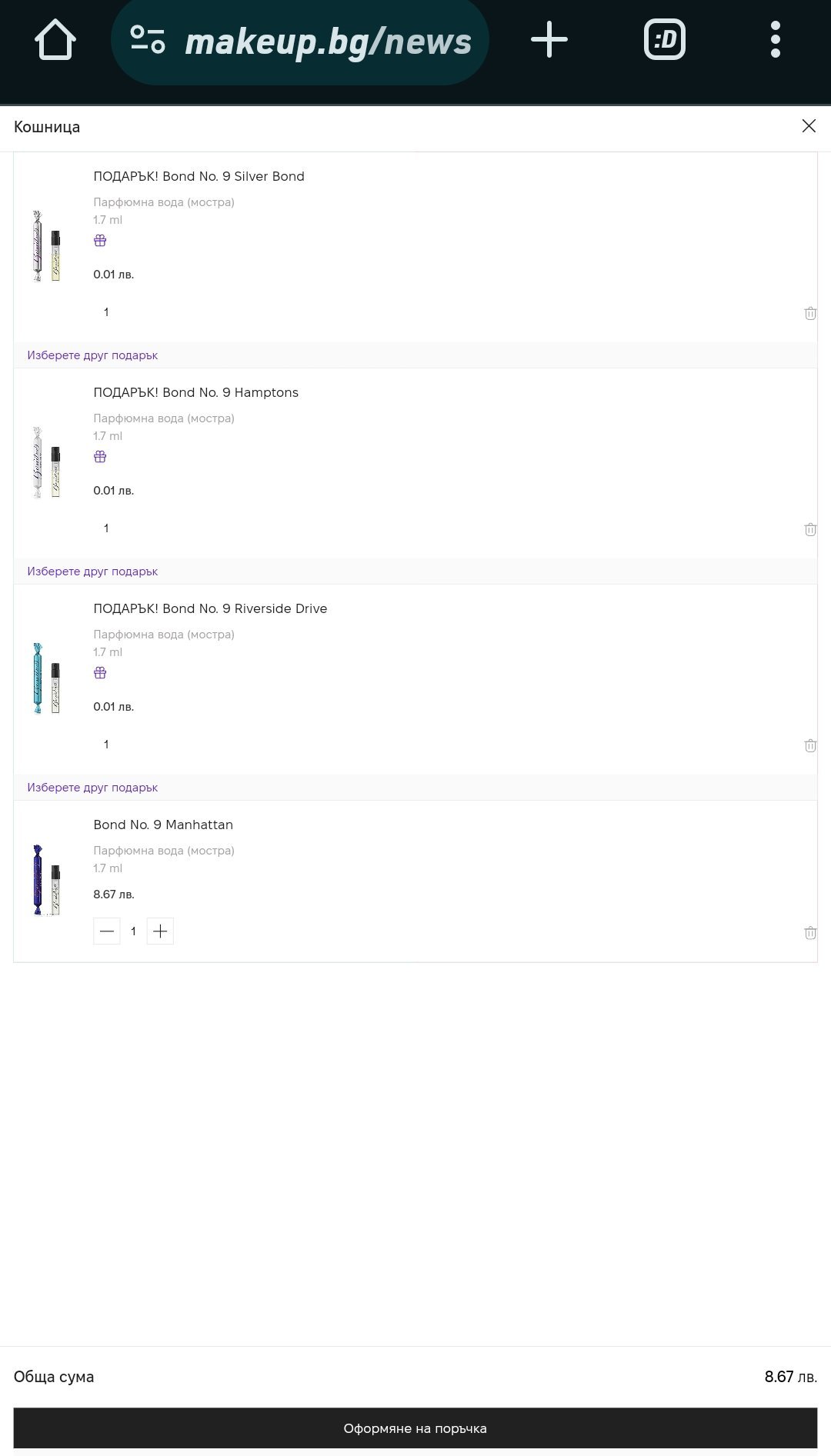Choose another gift below Riverside Drive
The height and width of the screenshot is (1456, 831).
[92, 788]
